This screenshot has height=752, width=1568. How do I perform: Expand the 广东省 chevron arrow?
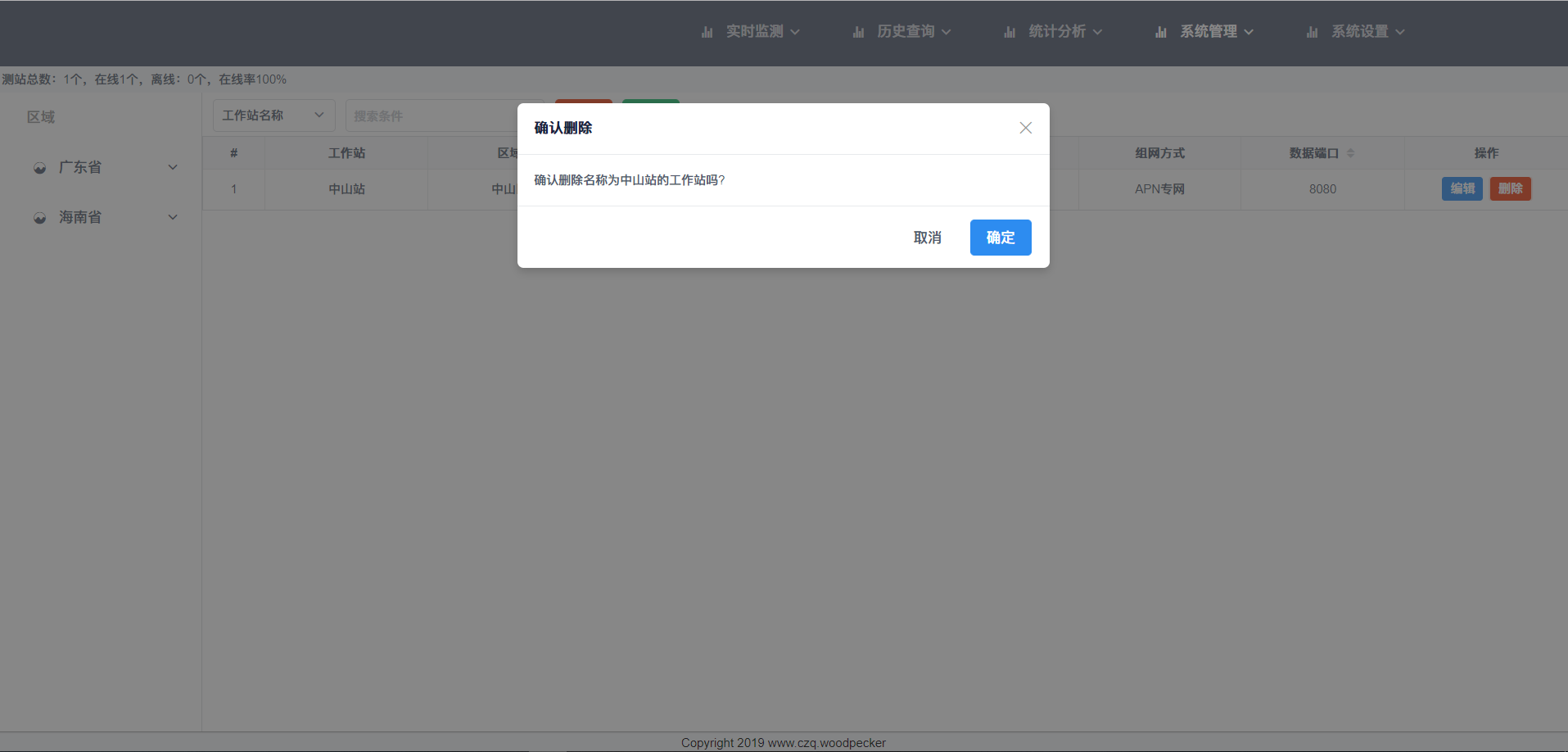(x=173, y=167)
